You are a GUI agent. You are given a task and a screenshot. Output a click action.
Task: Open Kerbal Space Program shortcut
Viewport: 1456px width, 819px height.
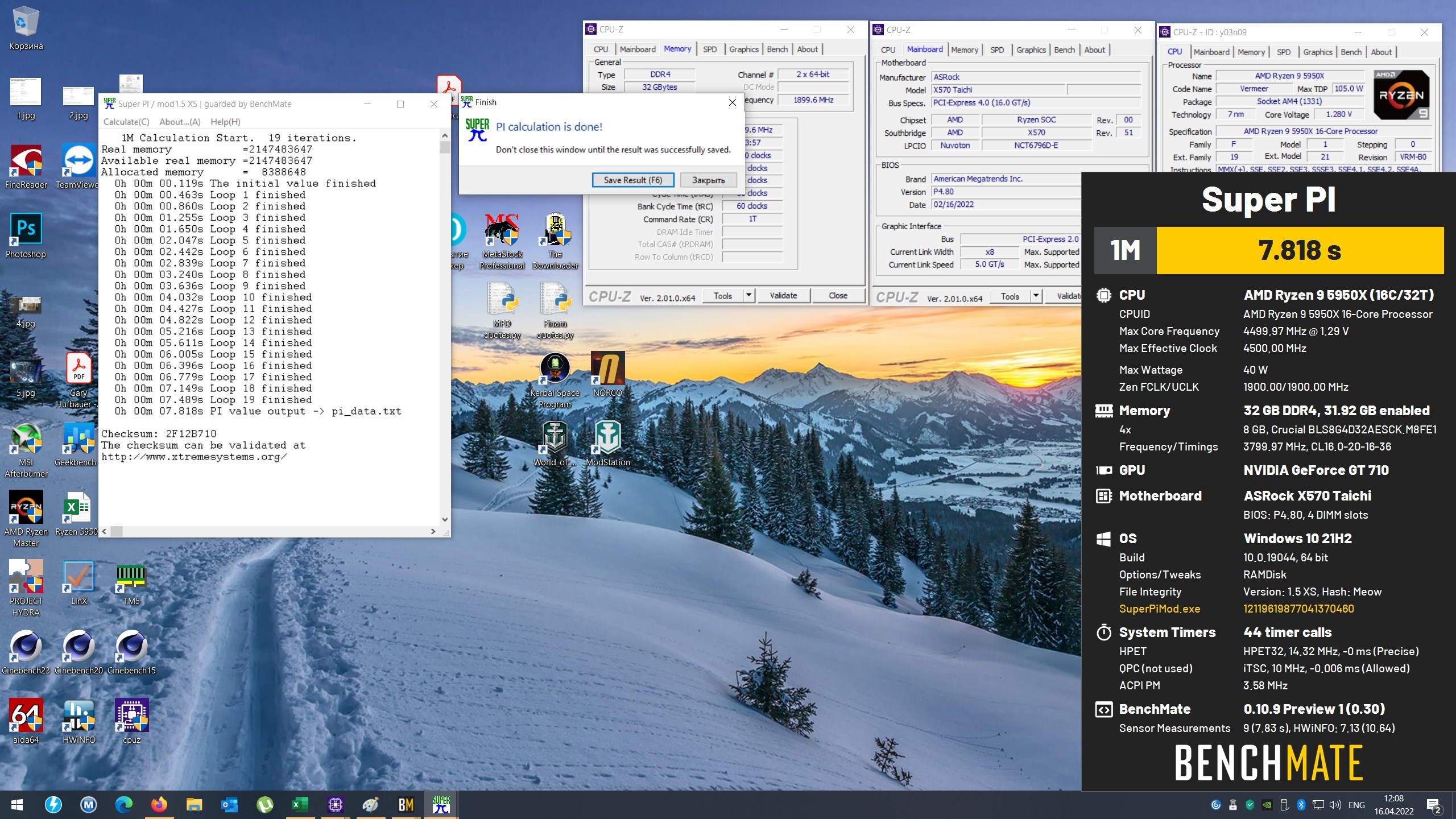point(555,381)
